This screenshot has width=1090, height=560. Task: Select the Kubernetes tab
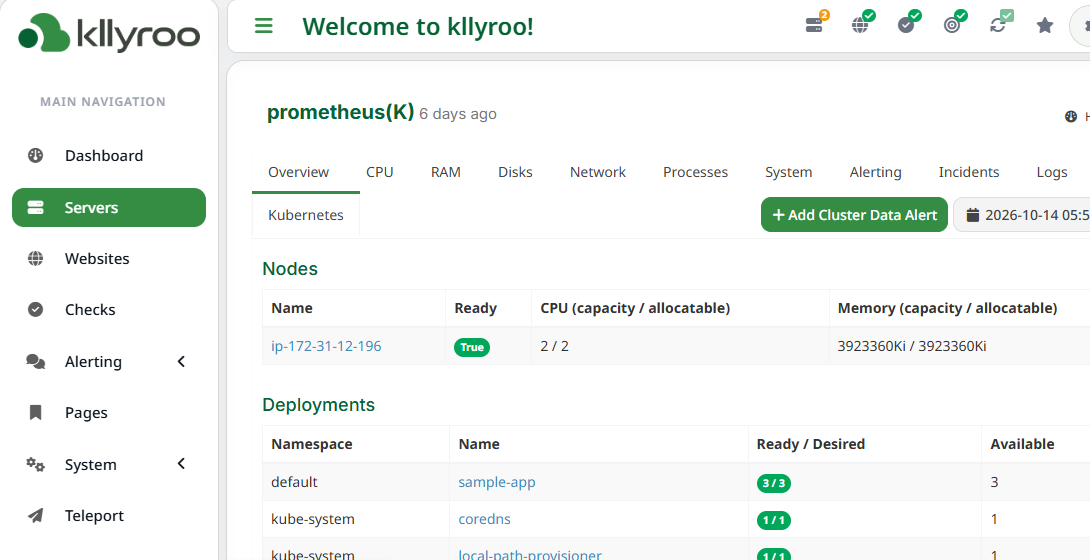pyautogui.click(x=306, y=215)
